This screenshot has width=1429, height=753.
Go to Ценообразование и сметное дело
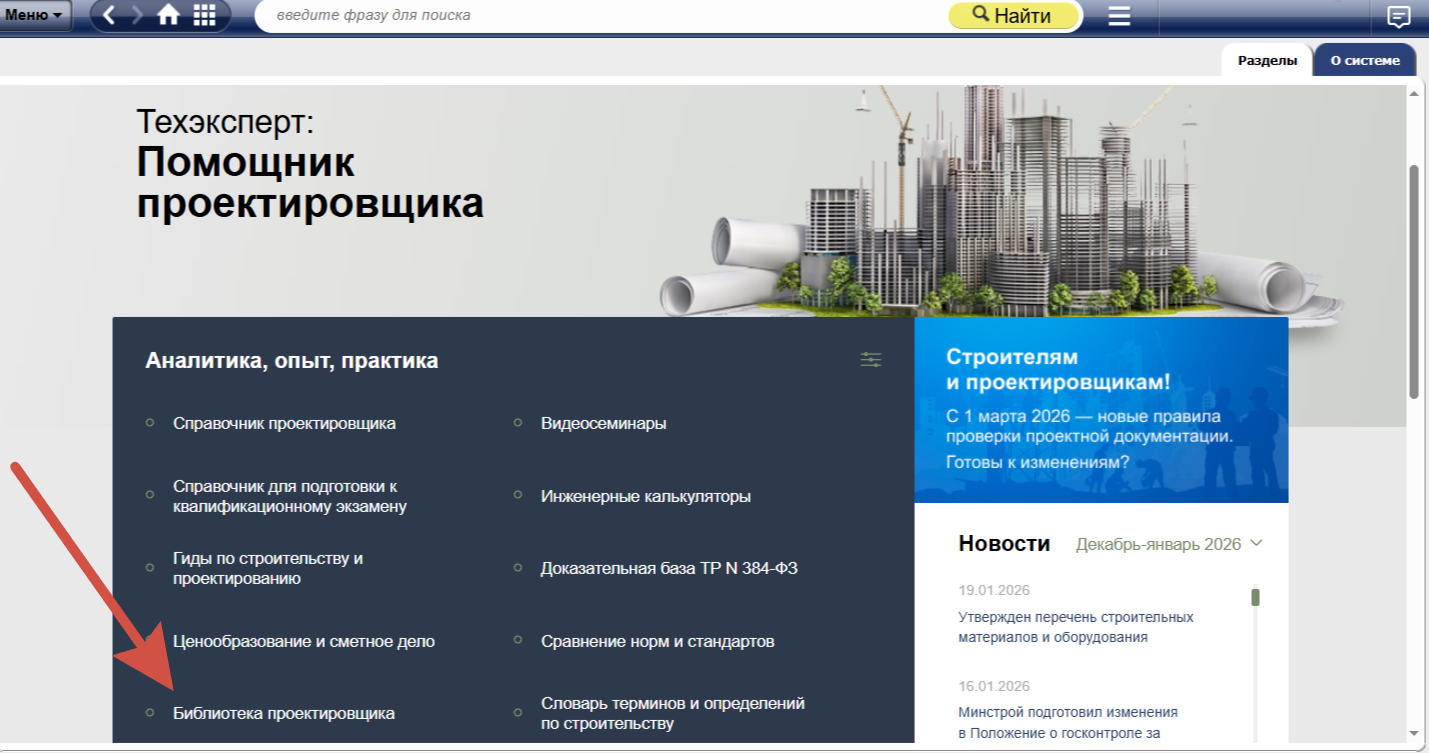tap(304, 641)
